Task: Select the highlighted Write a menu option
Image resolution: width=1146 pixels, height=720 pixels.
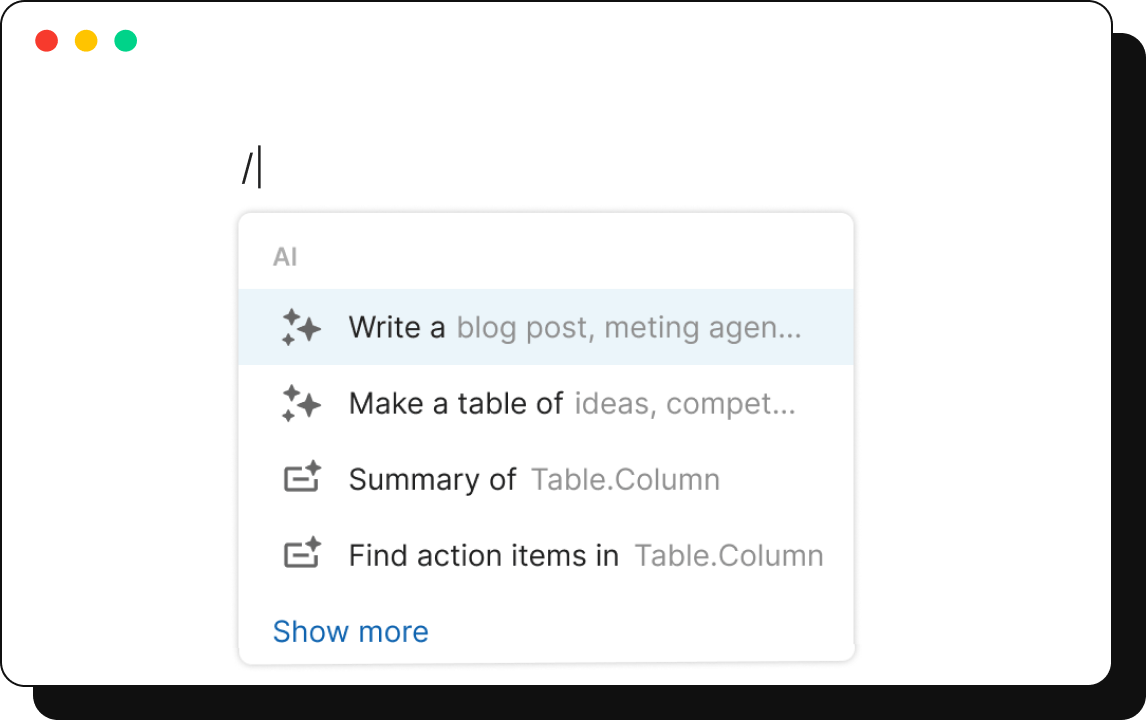Action: tap(546, 327)
